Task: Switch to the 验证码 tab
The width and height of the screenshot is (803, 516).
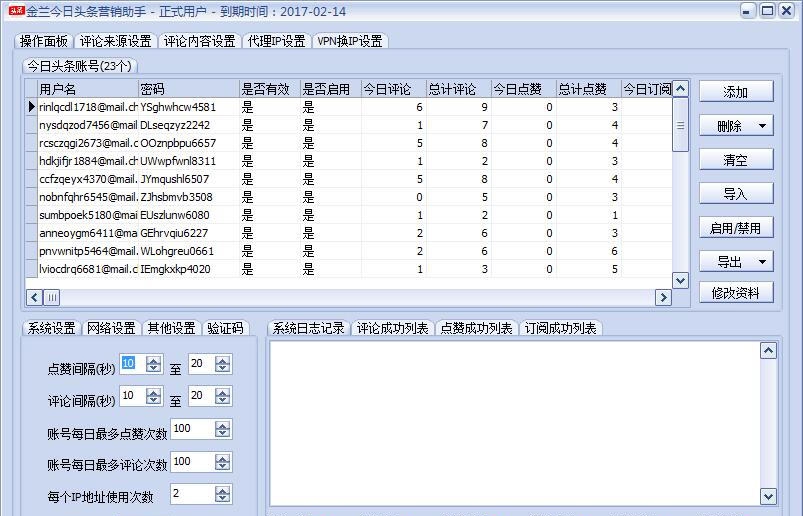Action: [x=225, y=328]
